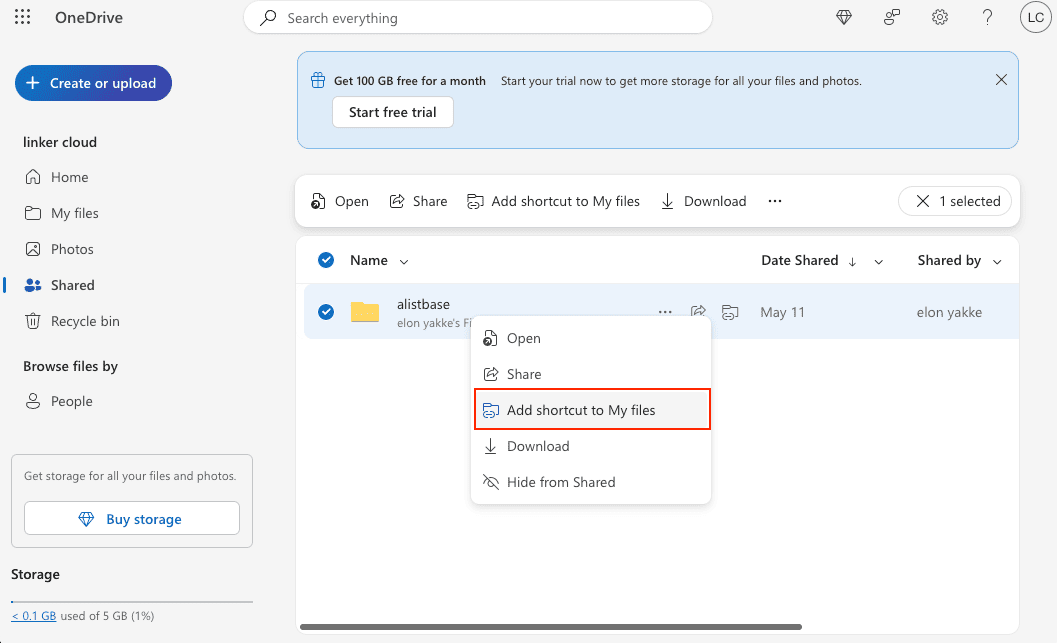
Task: Choose Share from the context menu
Action: (591, 374)
